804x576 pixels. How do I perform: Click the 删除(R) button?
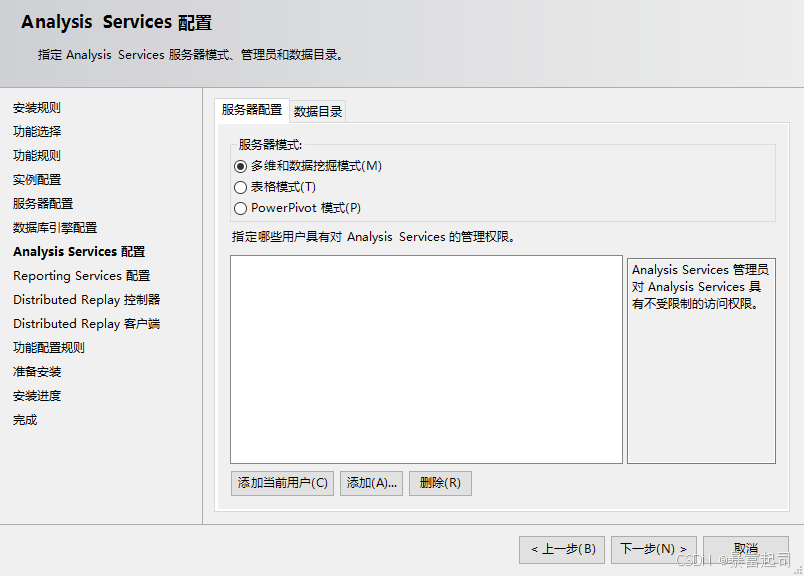(x=440, y=483)
